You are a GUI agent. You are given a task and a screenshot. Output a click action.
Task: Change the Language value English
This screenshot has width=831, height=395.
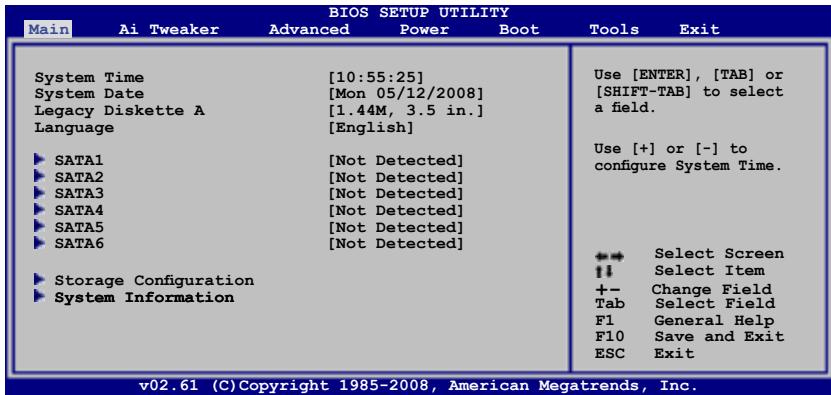pos(371,128)
